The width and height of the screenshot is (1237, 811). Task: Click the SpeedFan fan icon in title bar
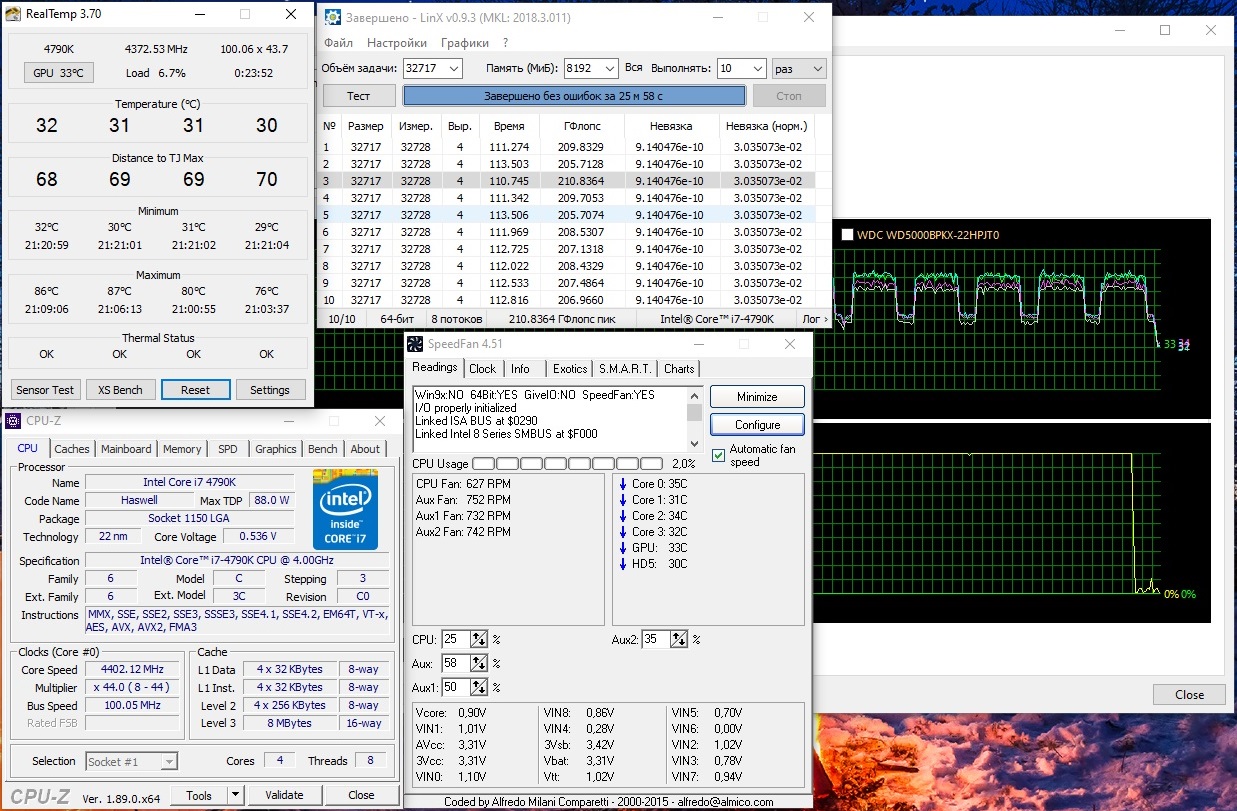[415, 344]
